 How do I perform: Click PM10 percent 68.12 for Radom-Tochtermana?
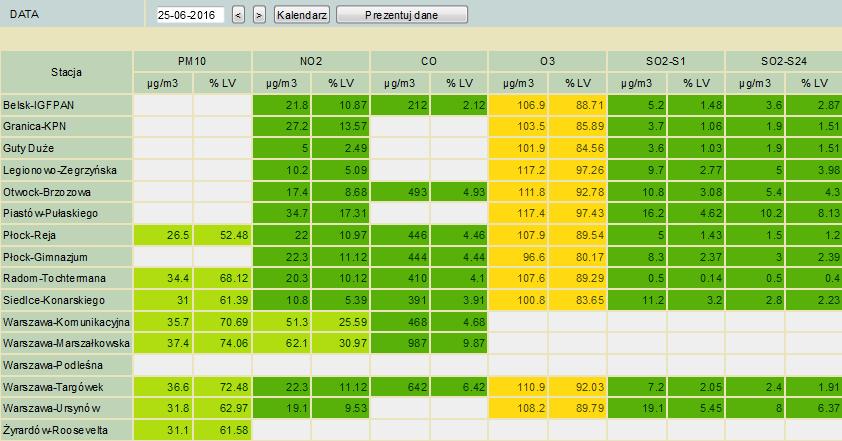[x=222, y=278]
